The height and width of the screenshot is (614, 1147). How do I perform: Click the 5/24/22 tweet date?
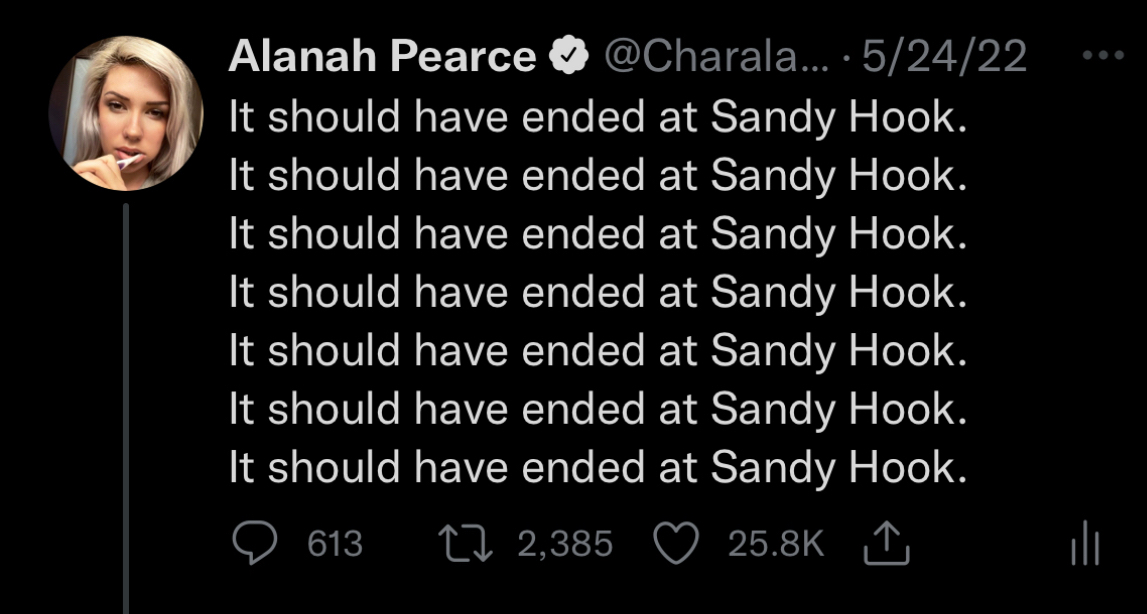pos(944,58)
